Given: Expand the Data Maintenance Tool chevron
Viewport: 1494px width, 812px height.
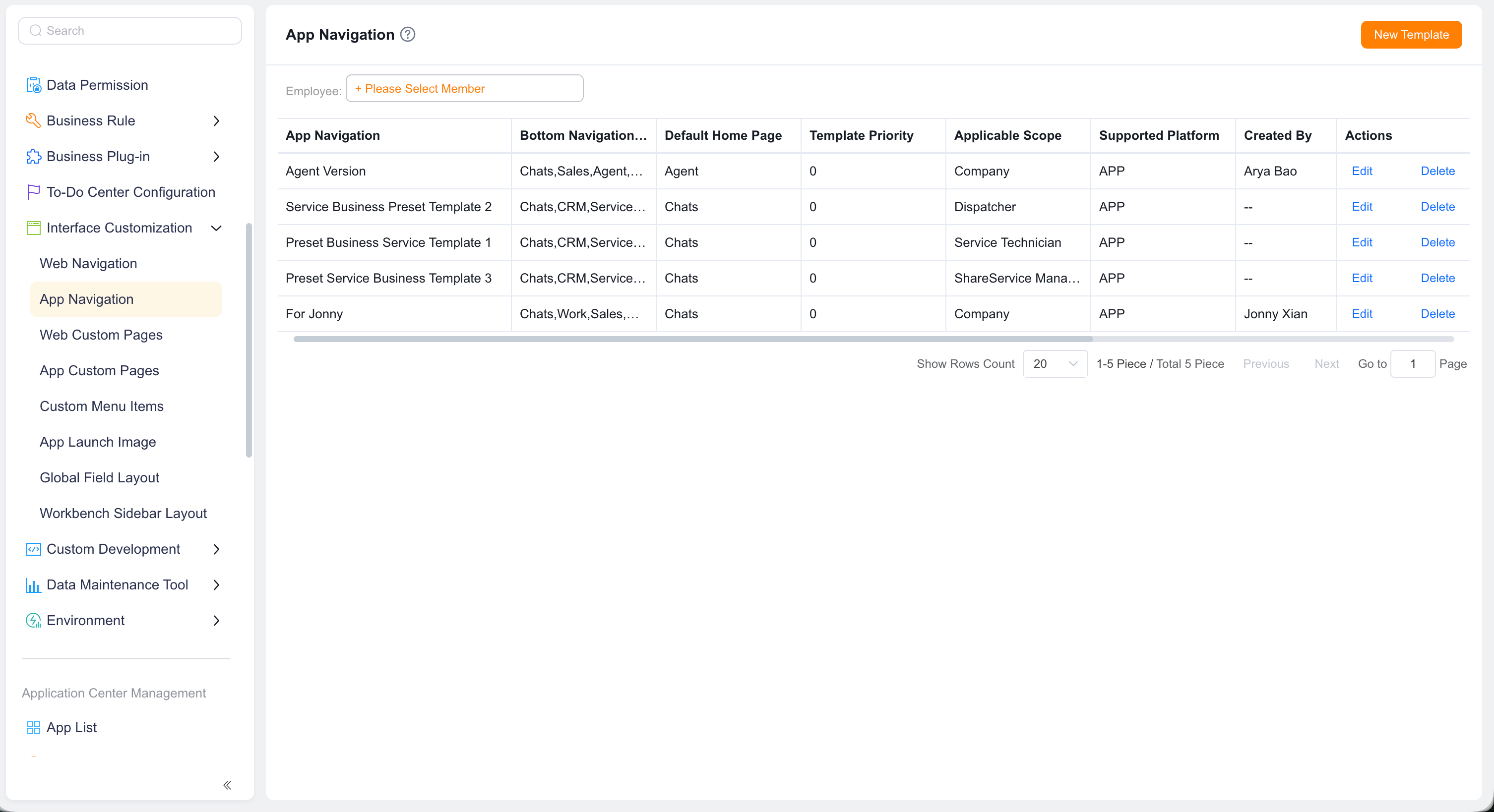Looking at the screenshot, I should [216, 585].
